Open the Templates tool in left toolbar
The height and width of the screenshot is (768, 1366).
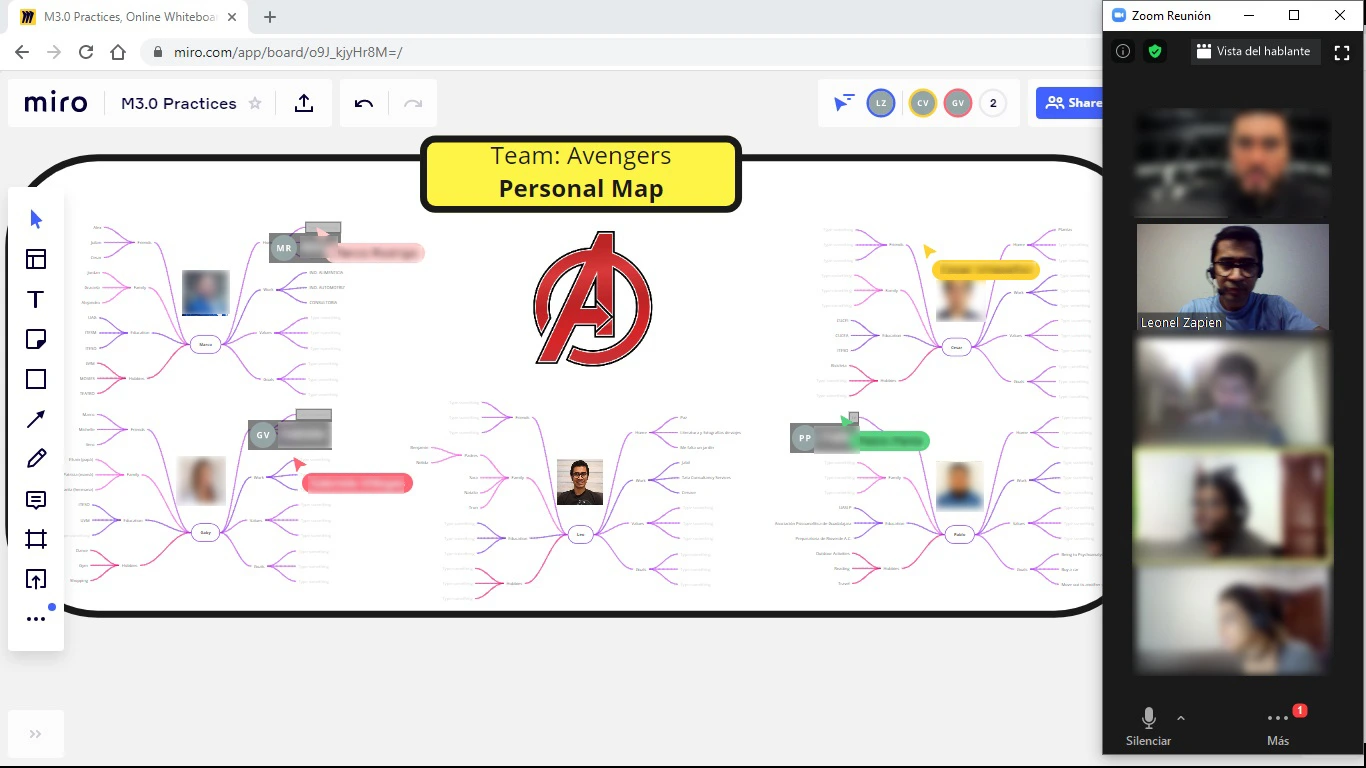[36, 260]
